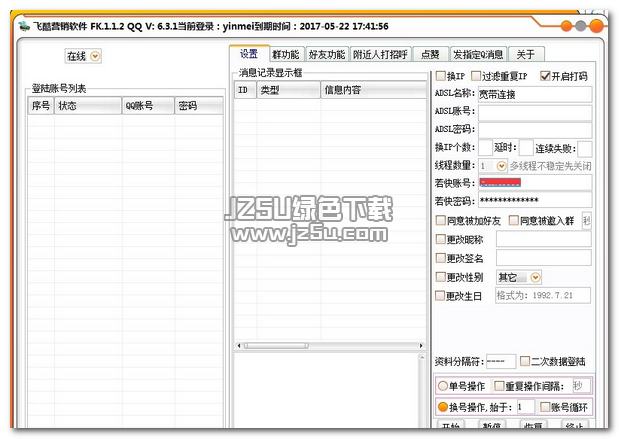Click the ADSL密码 input field
This screenshot has width=619, height=439.
535,130
